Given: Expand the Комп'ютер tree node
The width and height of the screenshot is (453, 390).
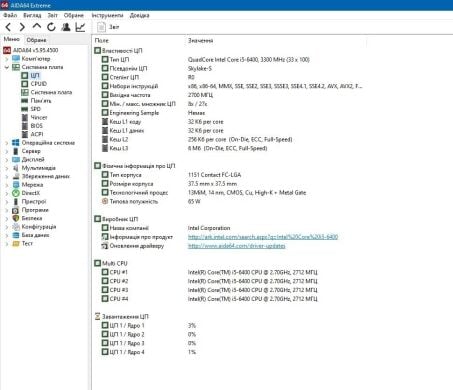Looking at the screenshot, I should pyautogui.click(x=7, y=59).
